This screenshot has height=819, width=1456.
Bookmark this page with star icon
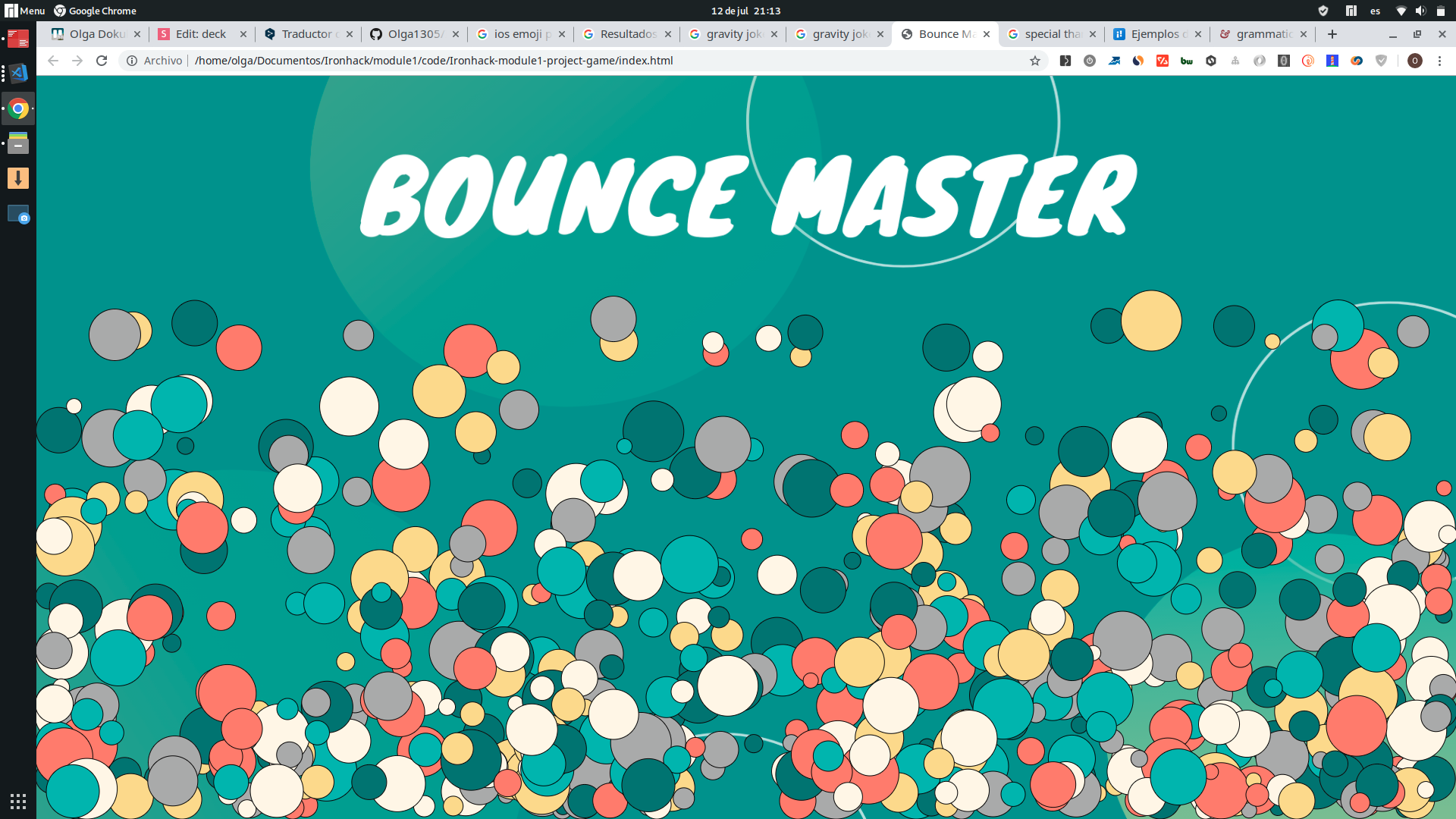click(1034, 61)
